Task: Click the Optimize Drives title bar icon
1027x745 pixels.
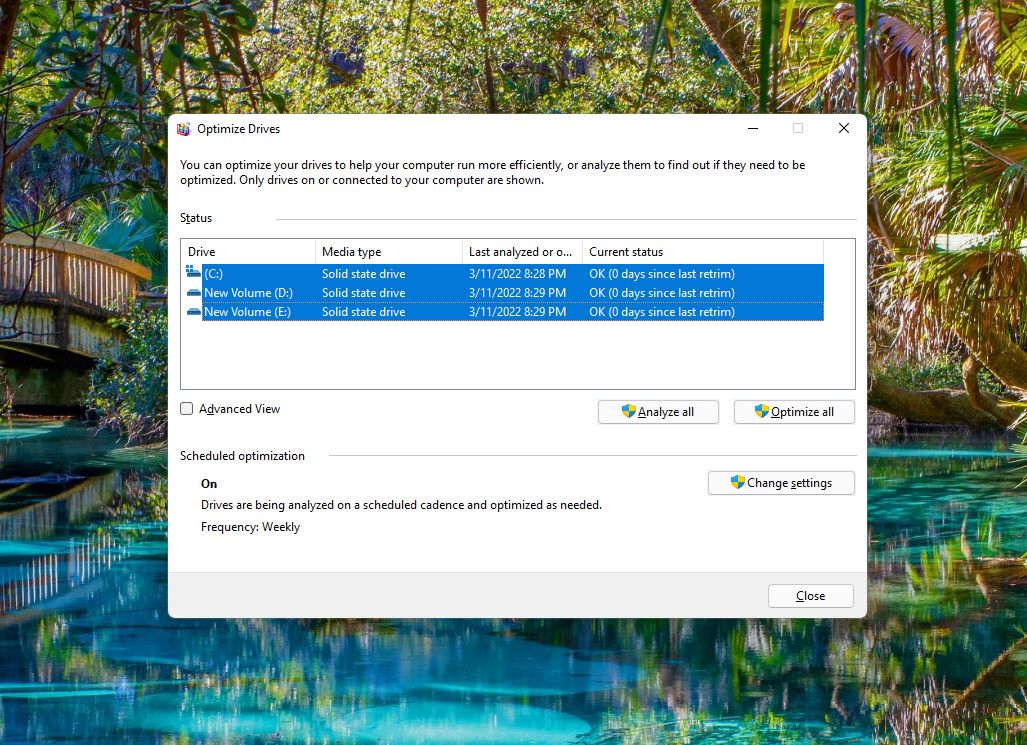Action: (184, 129)
